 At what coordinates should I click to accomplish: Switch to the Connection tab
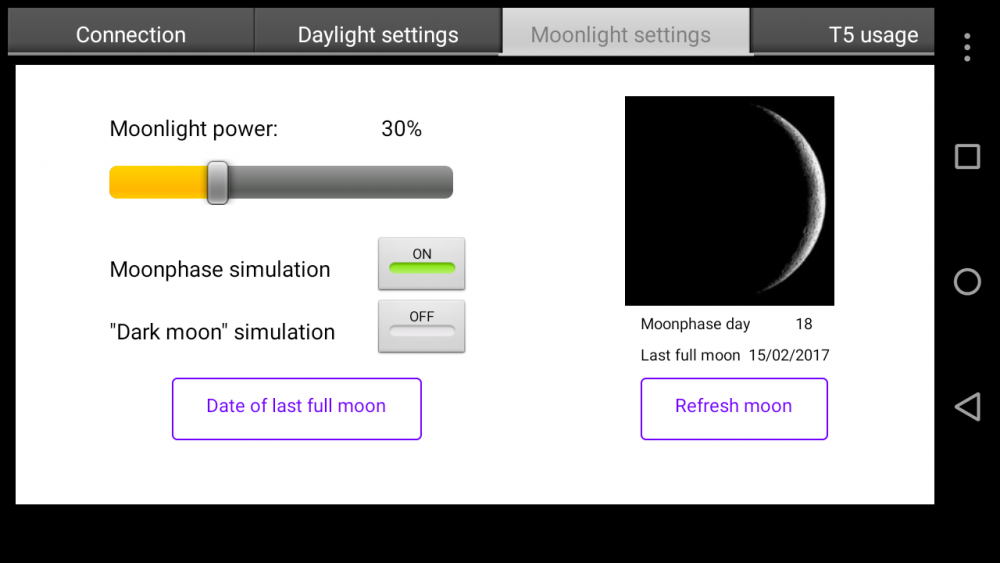tap(131, 34)
